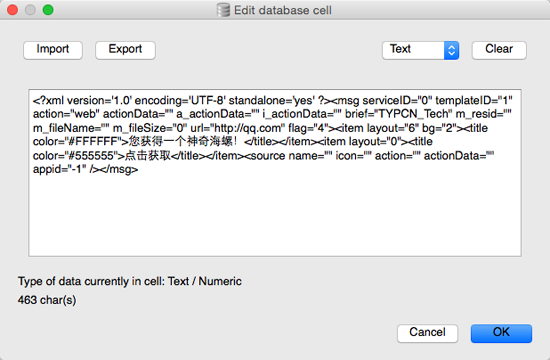Click the "Edit database cell" title text
The height and width of the screenshot is (360, 550).
pyautogui.click(x=282, y=10)
